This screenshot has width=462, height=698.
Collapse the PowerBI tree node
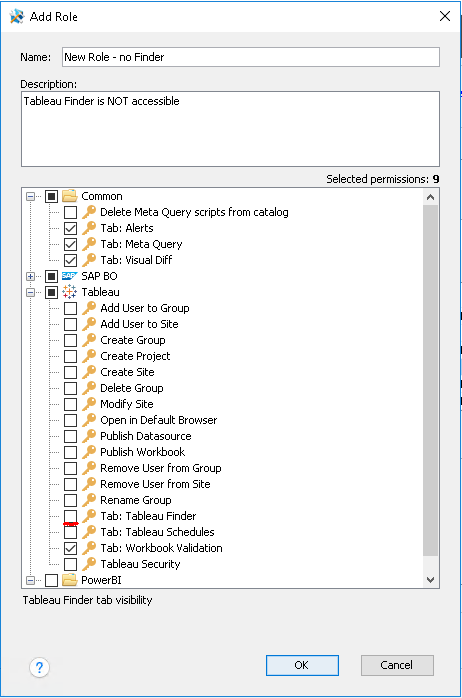click(x=30, y=580)
